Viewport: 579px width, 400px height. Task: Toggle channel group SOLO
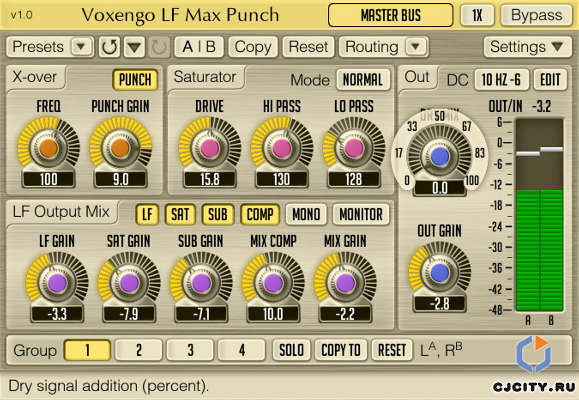pos(291,350)
